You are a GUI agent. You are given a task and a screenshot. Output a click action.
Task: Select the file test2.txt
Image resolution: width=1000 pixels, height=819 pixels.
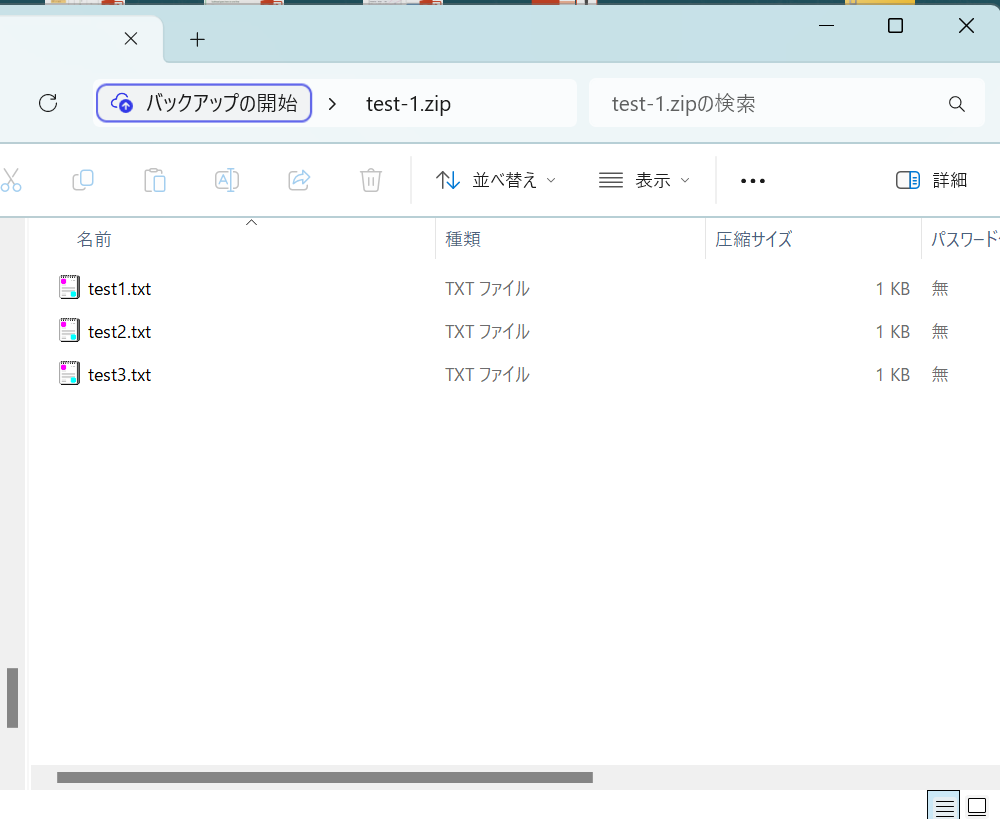click(119, 332)
